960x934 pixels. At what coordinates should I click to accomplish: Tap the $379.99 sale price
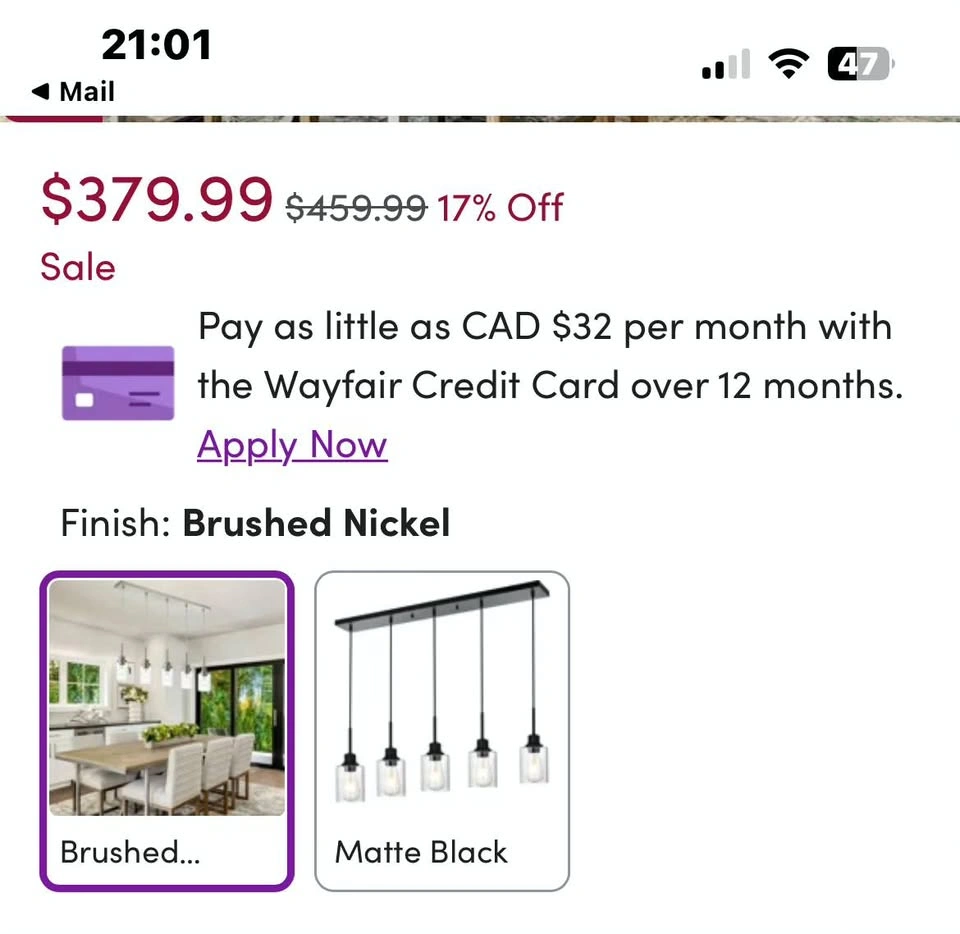coord(156,200)
